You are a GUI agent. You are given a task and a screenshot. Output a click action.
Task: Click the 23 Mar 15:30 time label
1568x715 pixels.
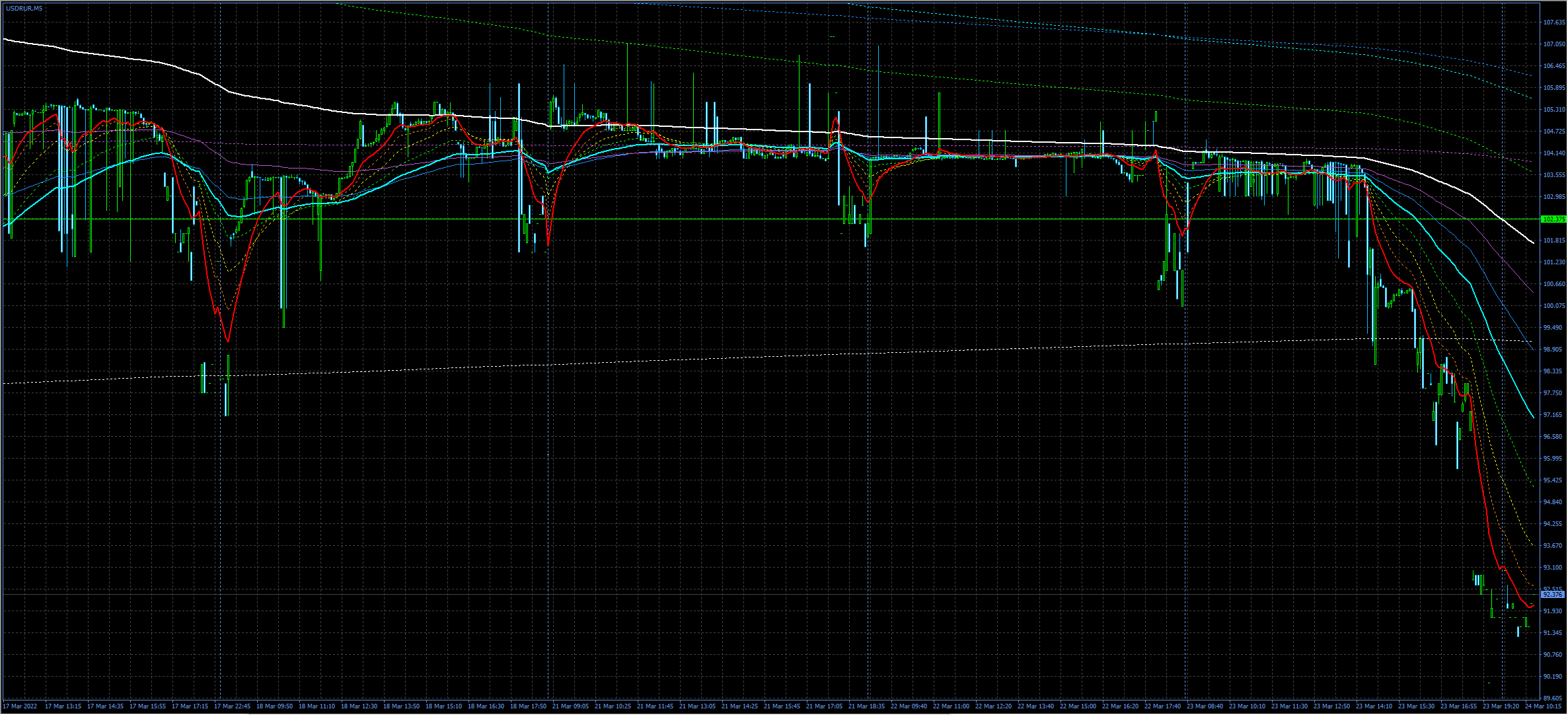click(1416, 706)
